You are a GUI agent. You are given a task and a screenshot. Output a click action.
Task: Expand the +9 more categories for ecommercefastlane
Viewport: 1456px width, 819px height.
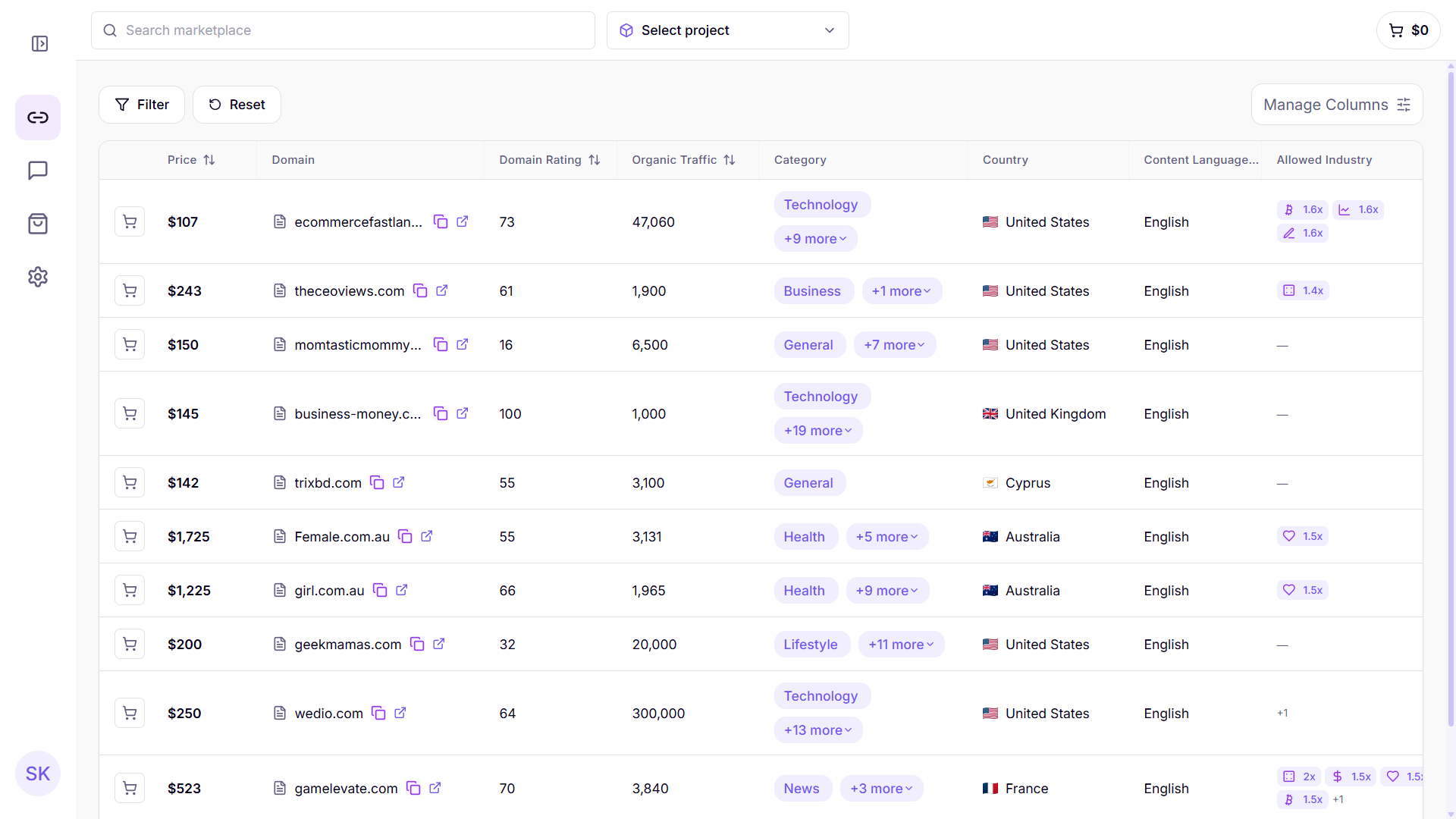pyautogui.click(x=816, y=238)
